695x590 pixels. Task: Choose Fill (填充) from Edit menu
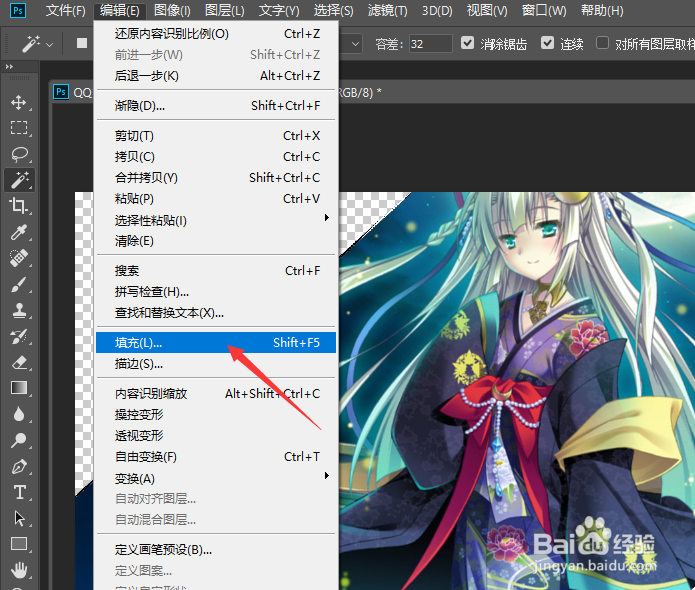pos(216,343)
